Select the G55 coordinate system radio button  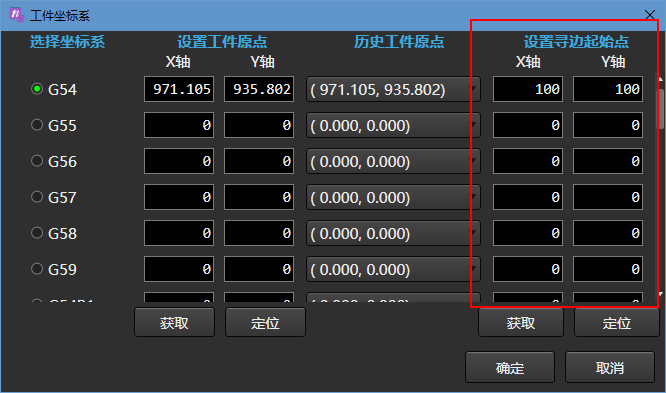[37, 125]
